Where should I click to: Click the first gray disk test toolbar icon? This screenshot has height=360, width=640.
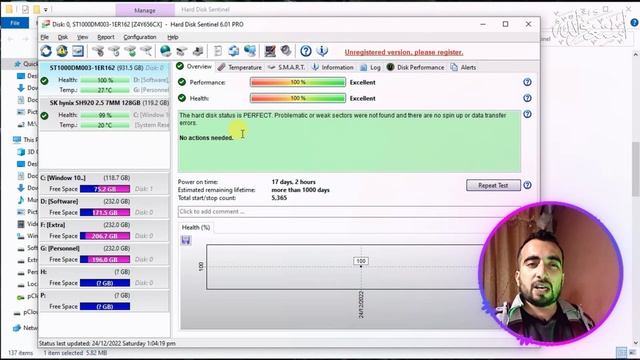point(98,51)
